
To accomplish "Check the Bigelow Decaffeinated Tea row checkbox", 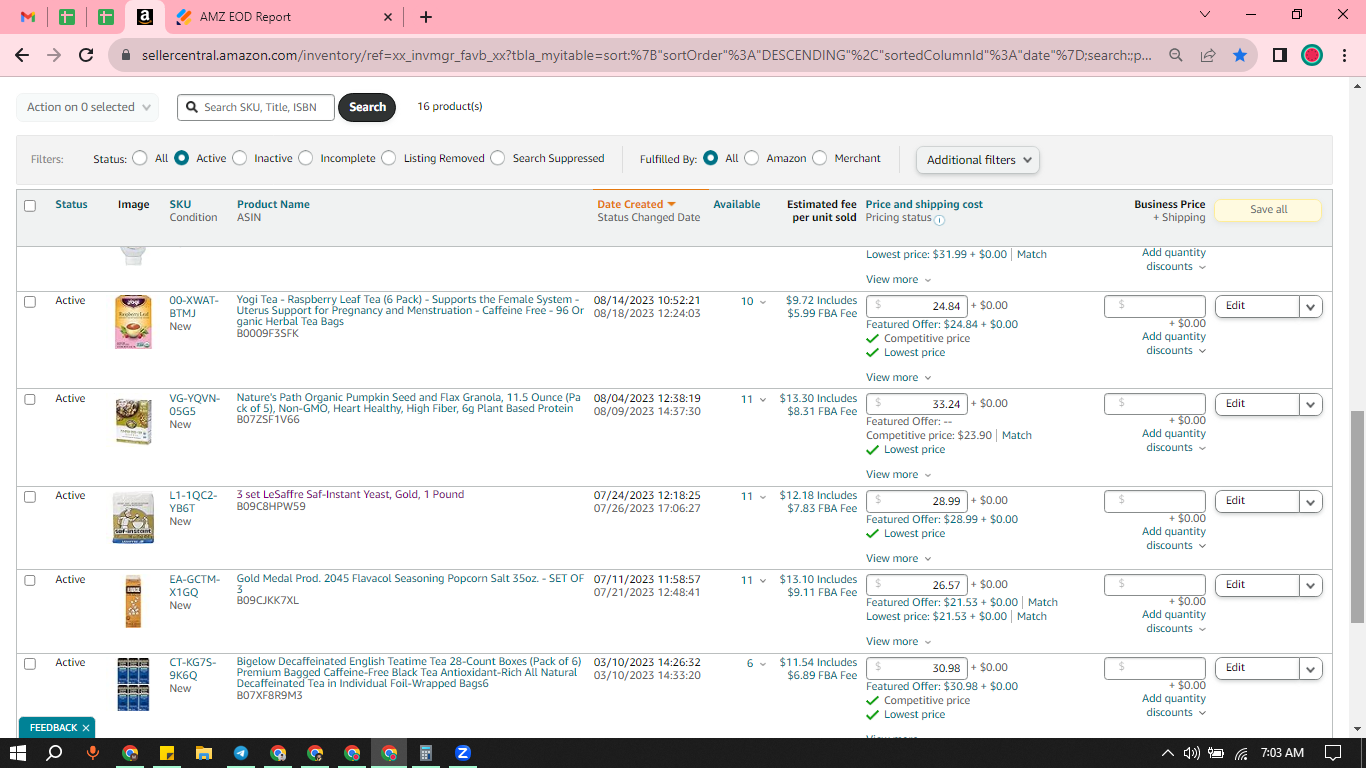I will point(30,664).
